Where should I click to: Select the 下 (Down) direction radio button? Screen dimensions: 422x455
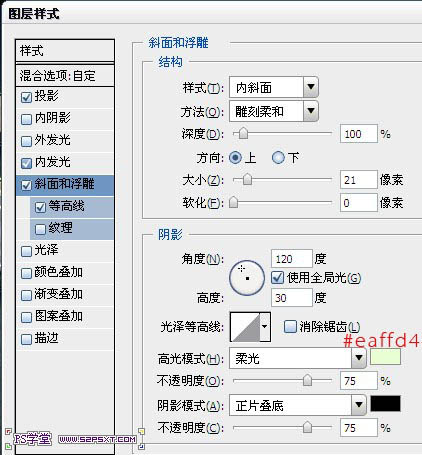278,157
